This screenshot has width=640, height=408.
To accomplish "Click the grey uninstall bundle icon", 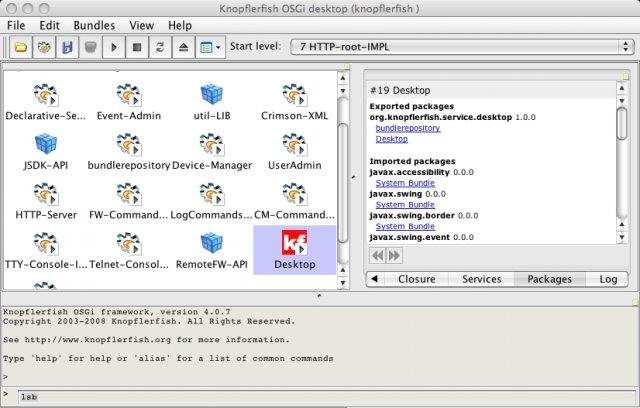I will click(x=91, y=47).
